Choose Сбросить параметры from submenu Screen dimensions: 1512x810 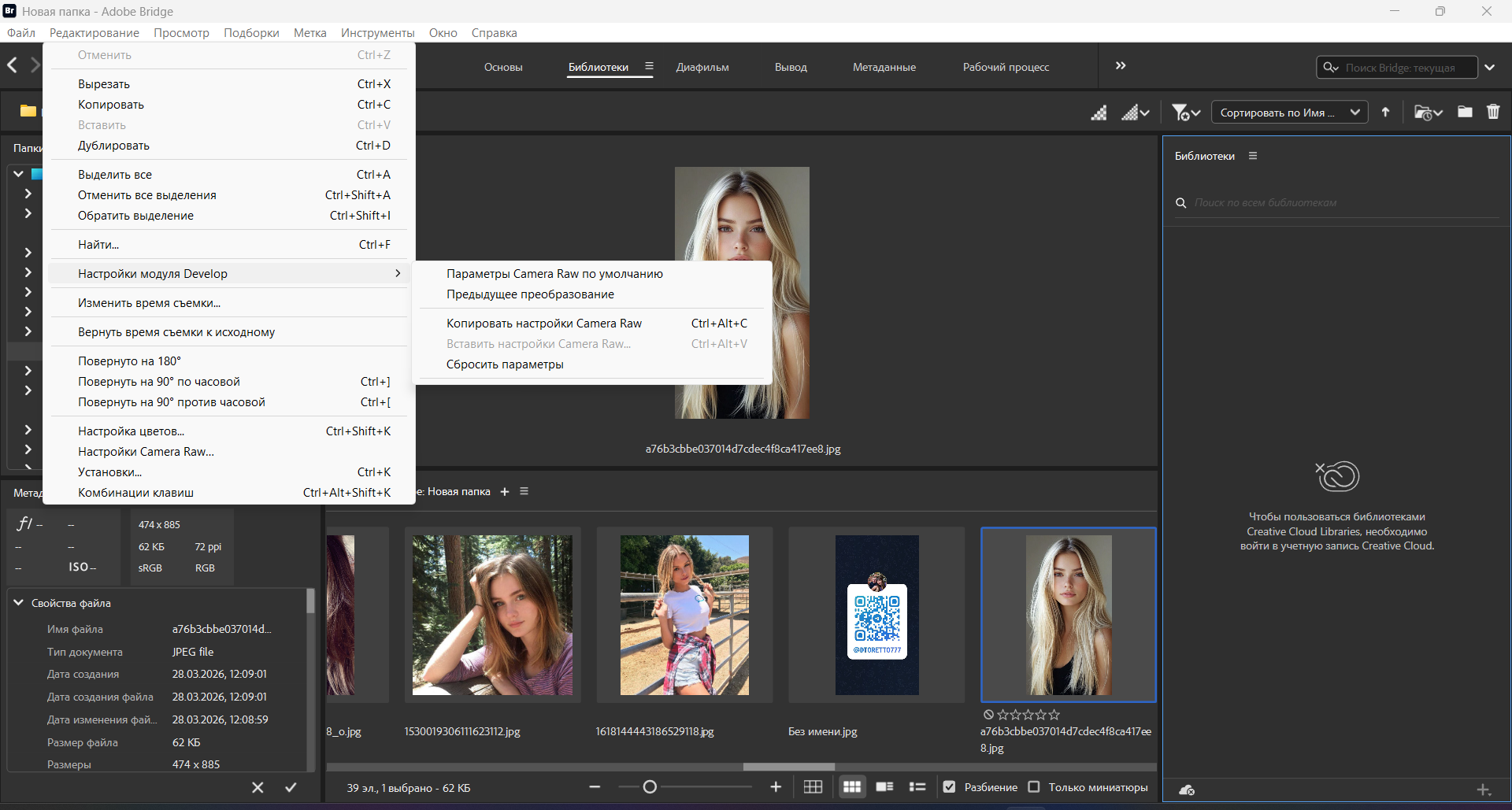(x=505, y=364)
